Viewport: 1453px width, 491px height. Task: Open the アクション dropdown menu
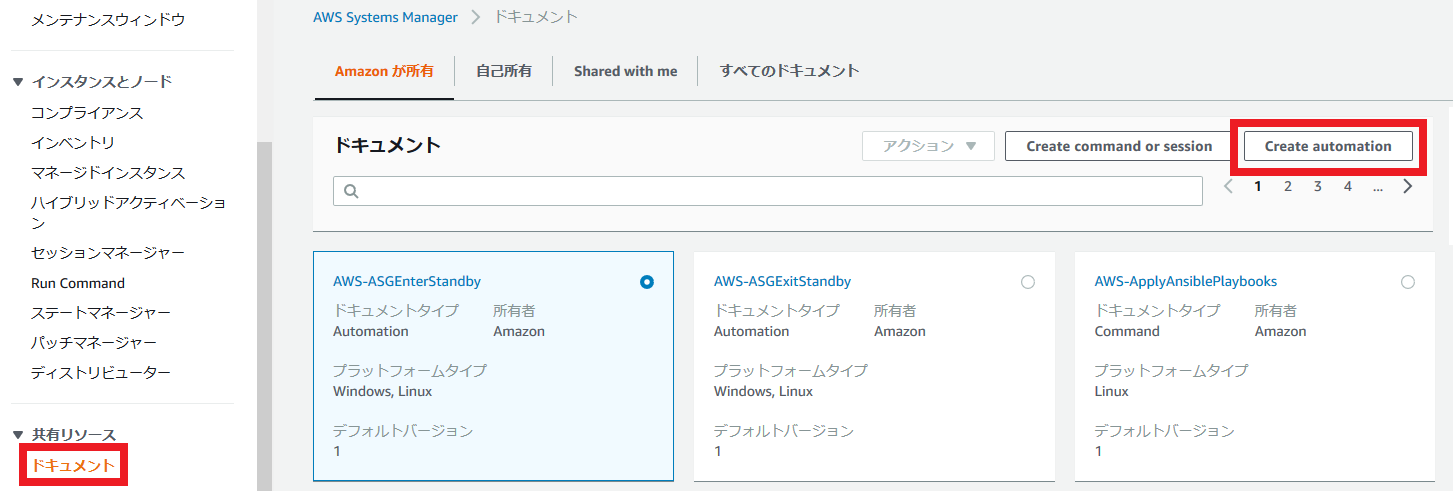(x=928, y=146)
